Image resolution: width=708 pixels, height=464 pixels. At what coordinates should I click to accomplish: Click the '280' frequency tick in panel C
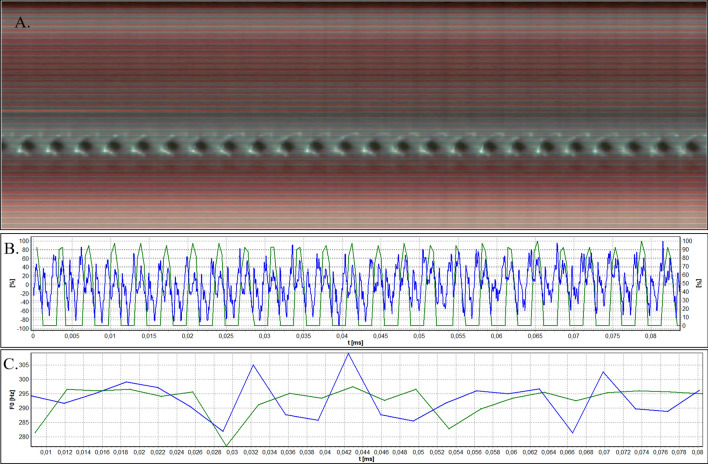tap(24, 437)
